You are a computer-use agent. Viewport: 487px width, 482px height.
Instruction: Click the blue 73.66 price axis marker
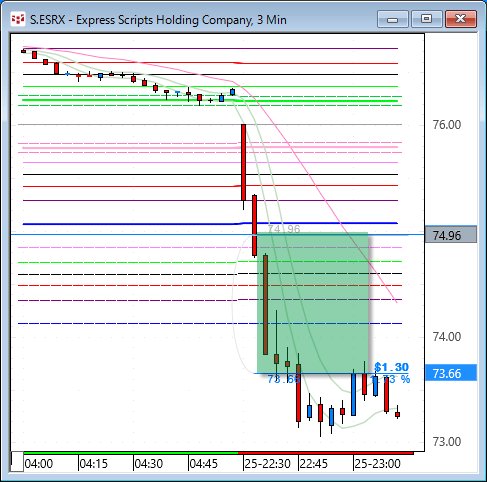pyautogui.click(x=451, y=373)
